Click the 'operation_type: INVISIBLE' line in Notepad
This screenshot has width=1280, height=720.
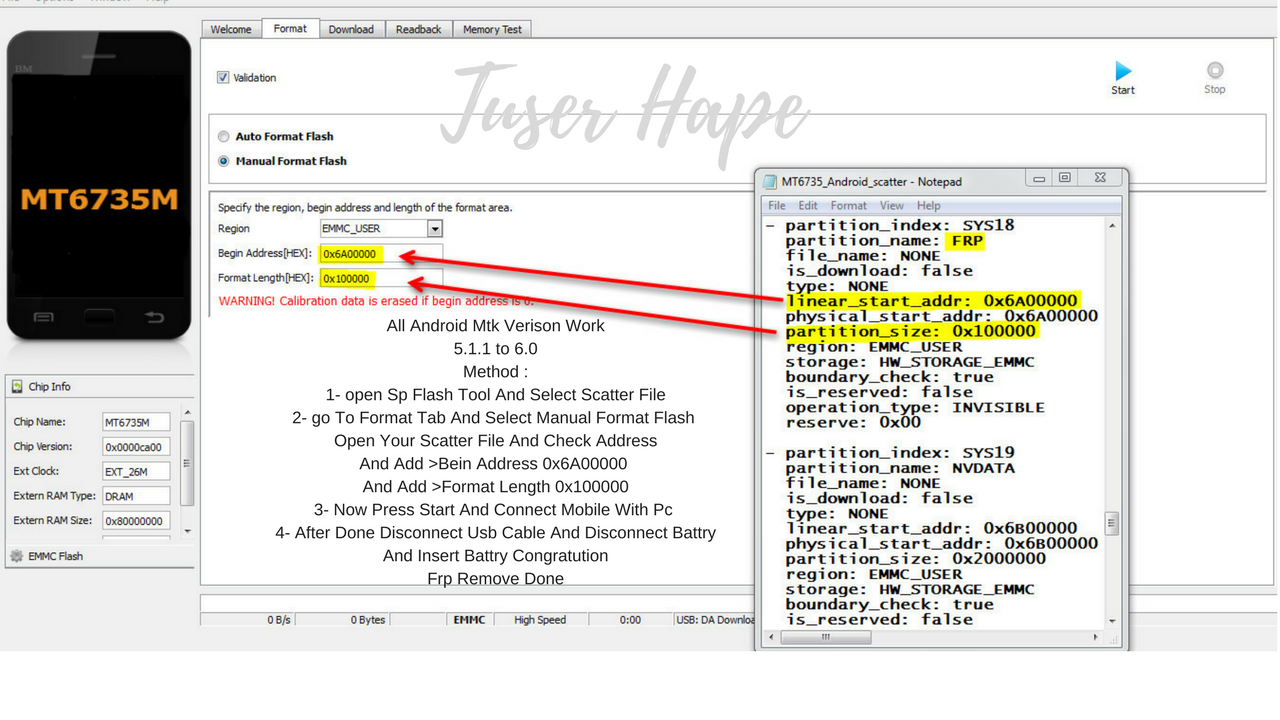[x=915, y=407]
